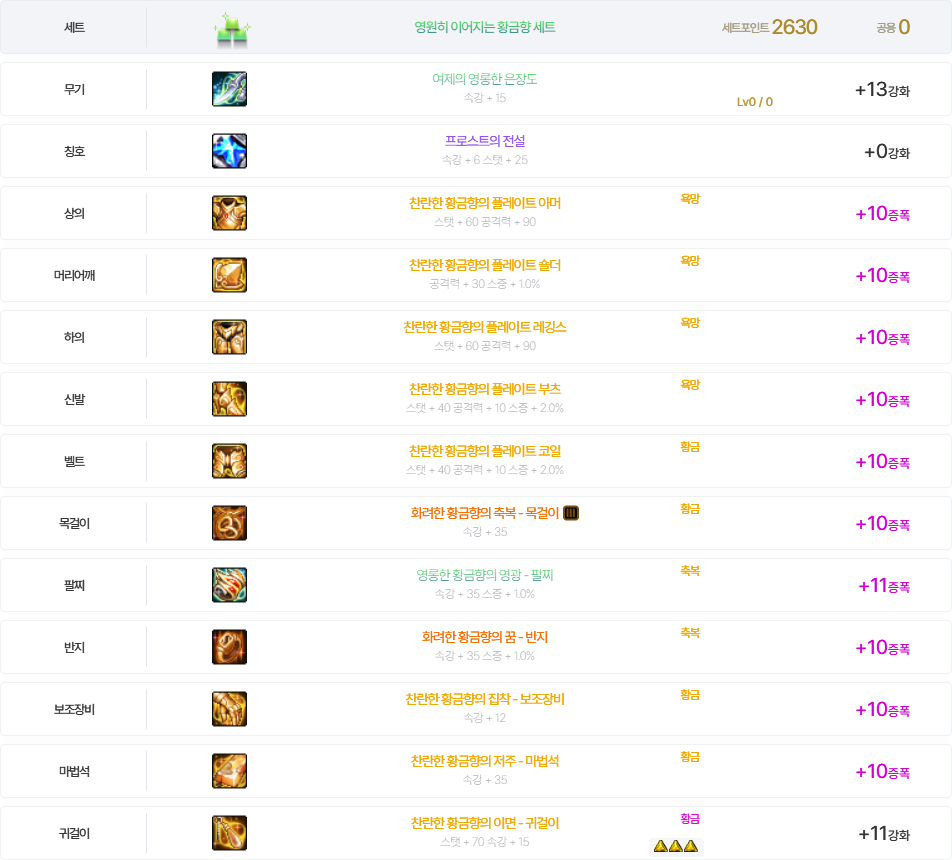Open 영롱한 황금향의 영광 - 팔찌 link
Screen dimensions: 952x860
(x=484, y=575)
